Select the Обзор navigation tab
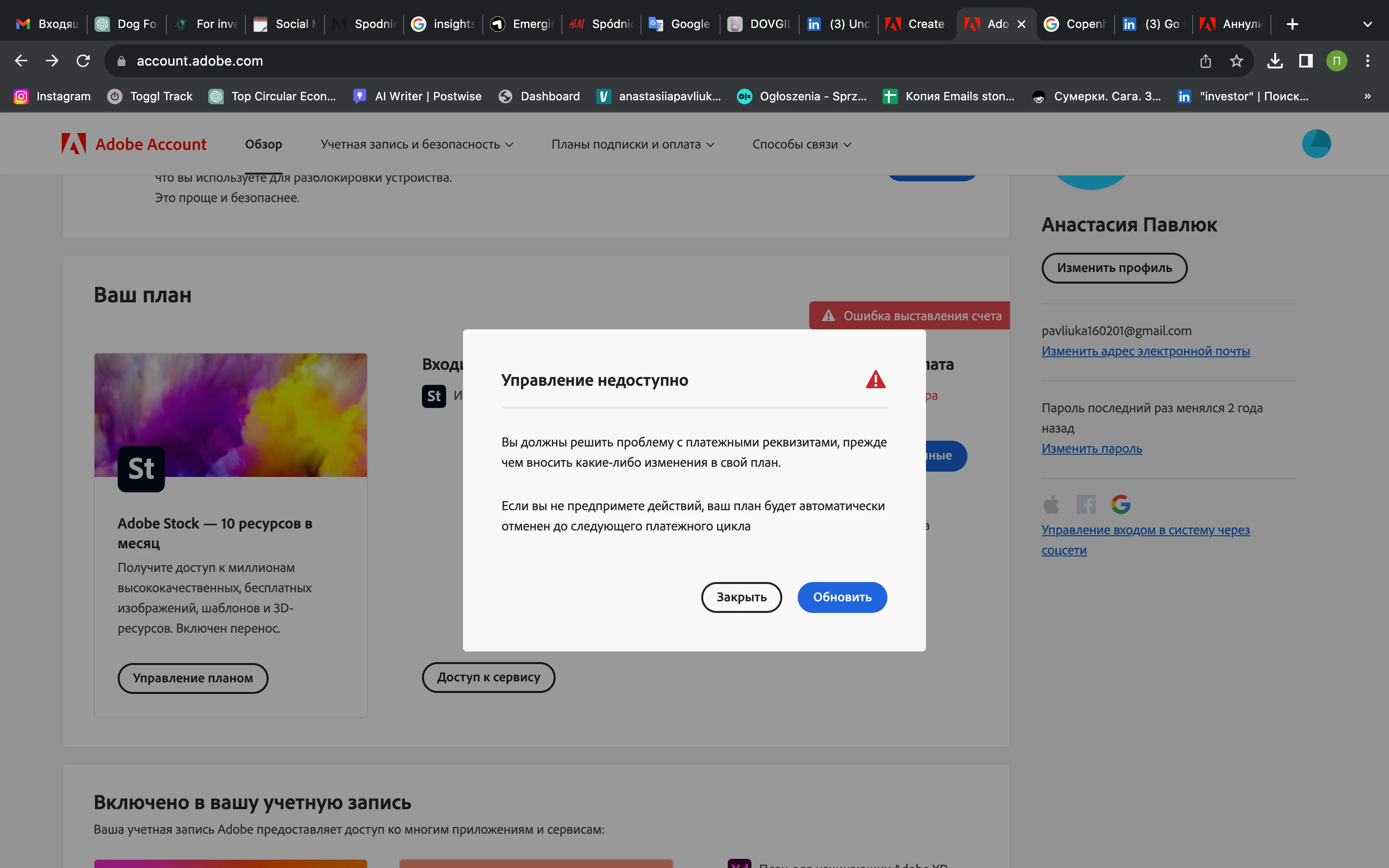Viewport: 1389px width, 868px height. pyautogui.click(x=263, y=145)
